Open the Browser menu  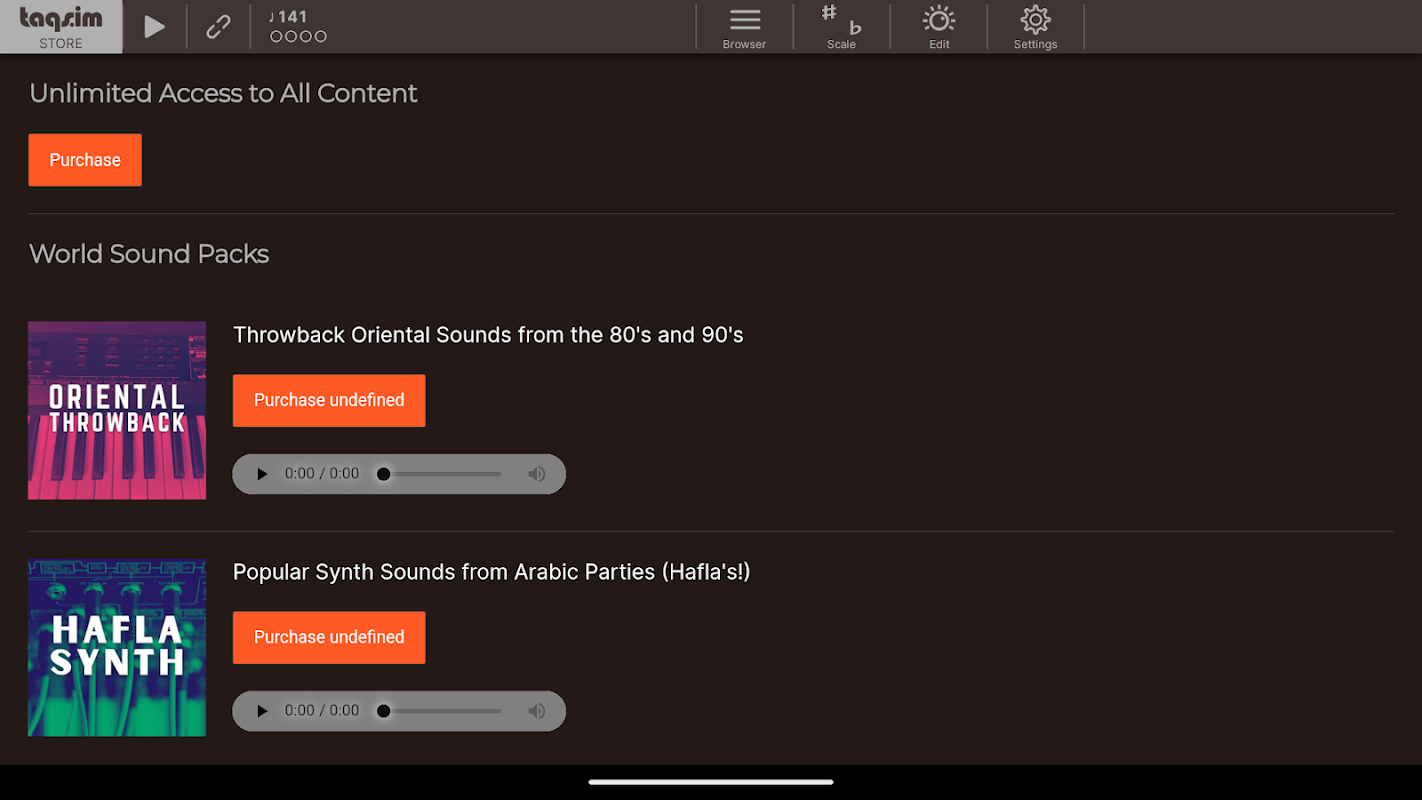[x=744, y=27]
